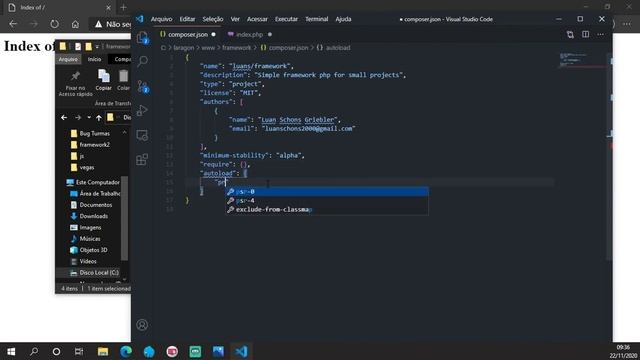Click the code minimap in the editor

[582, 60]
